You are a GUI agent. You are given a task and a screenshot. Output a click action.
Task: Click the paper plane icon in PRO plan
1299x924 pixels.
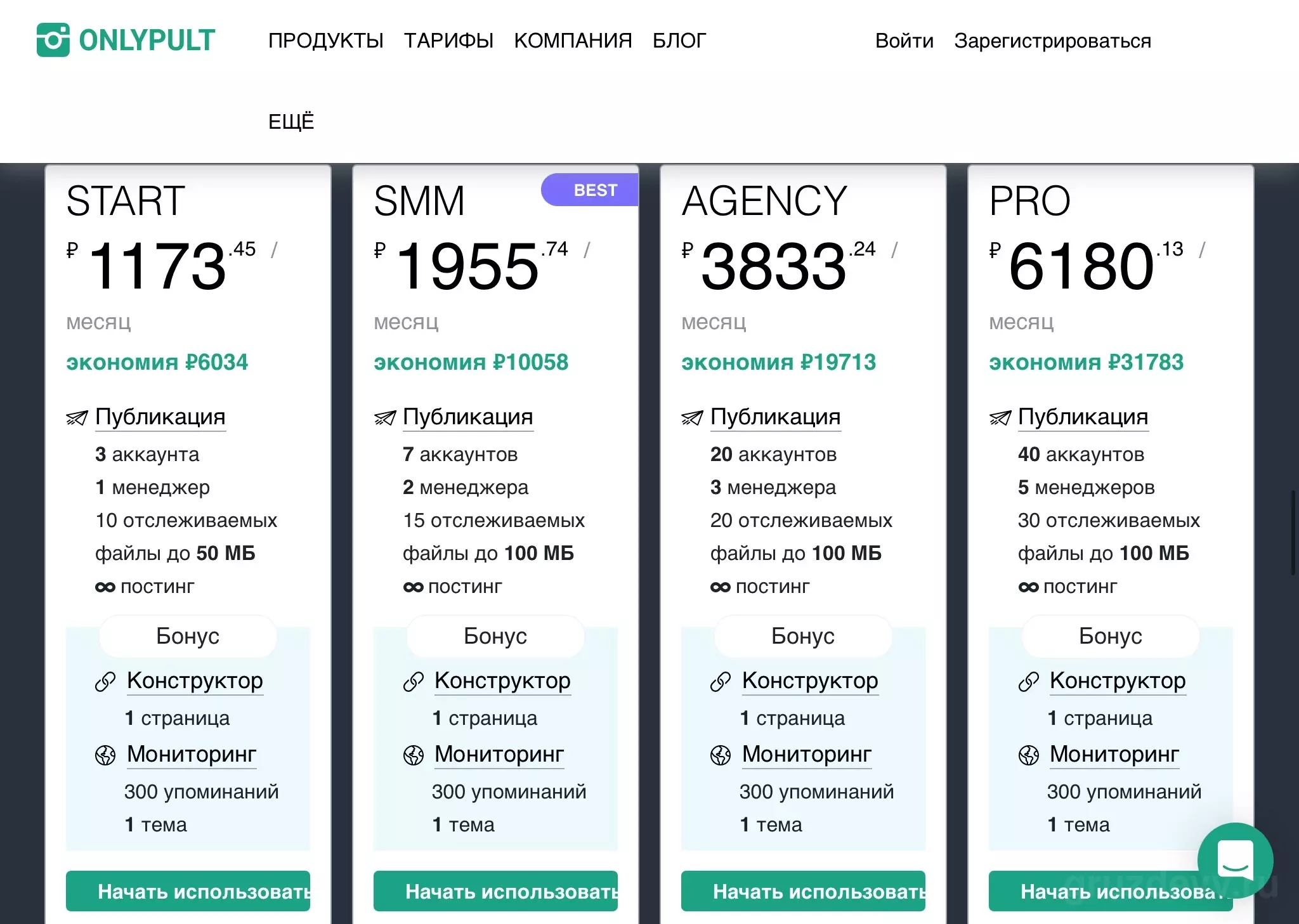tap(1000, 417)
